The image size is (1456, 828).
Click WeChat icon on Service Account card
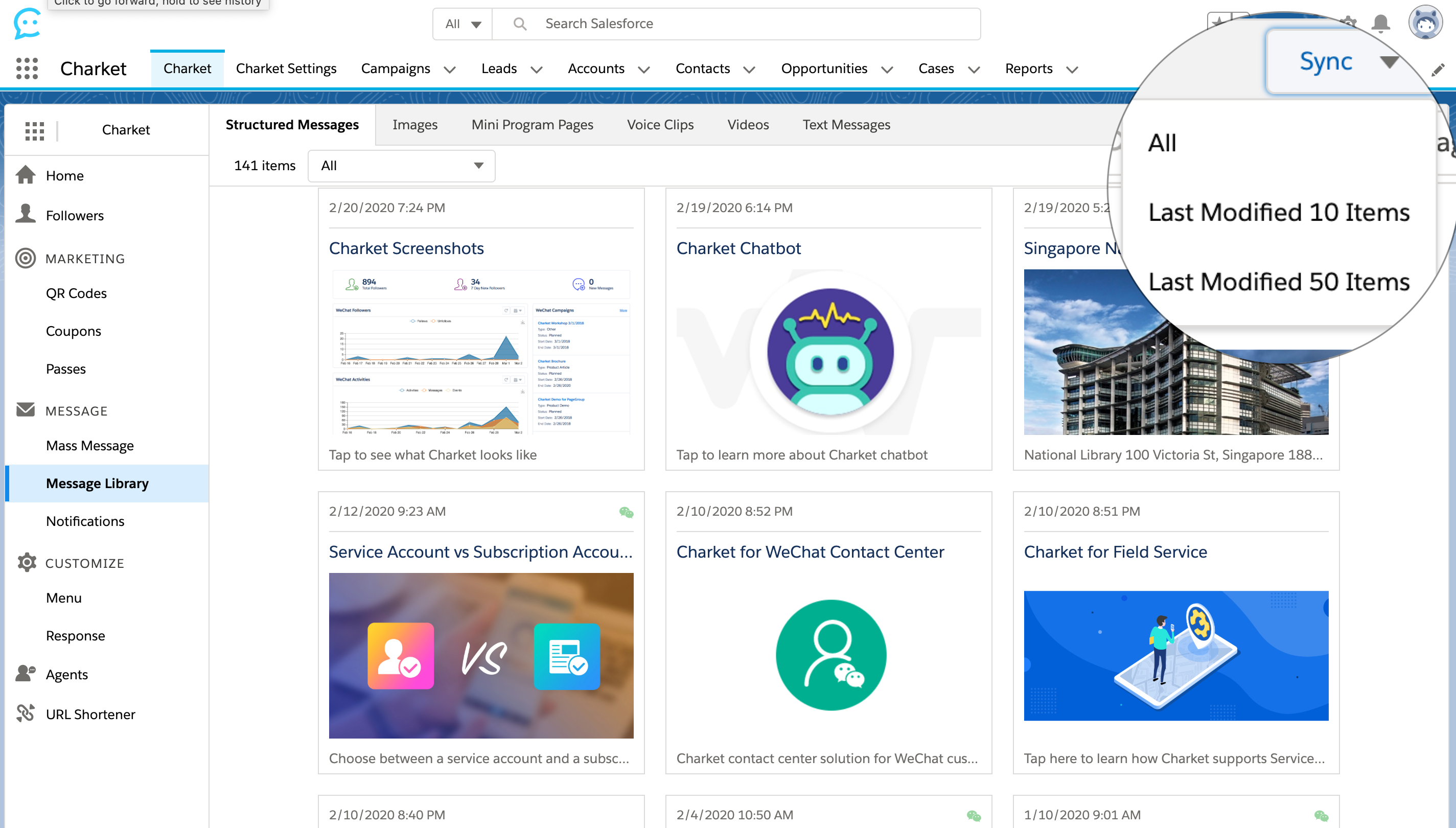626,512
